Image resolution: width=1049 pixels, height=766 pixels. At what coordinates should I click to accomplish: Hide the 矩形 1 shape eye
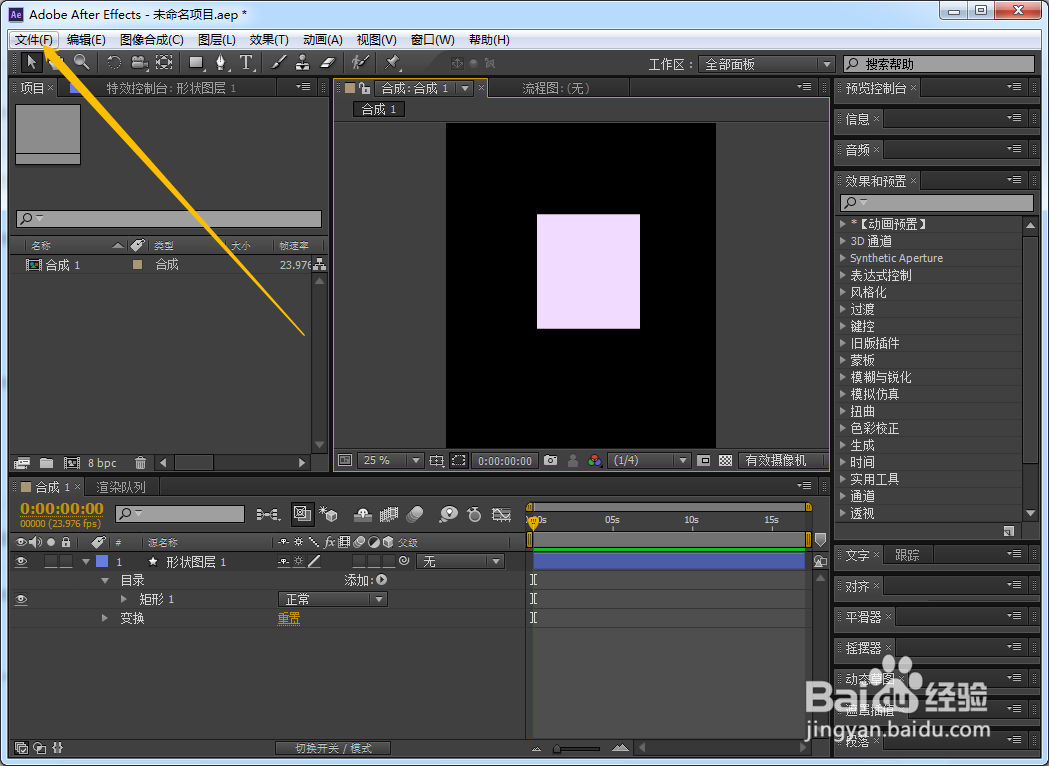[x=21, y=599]
